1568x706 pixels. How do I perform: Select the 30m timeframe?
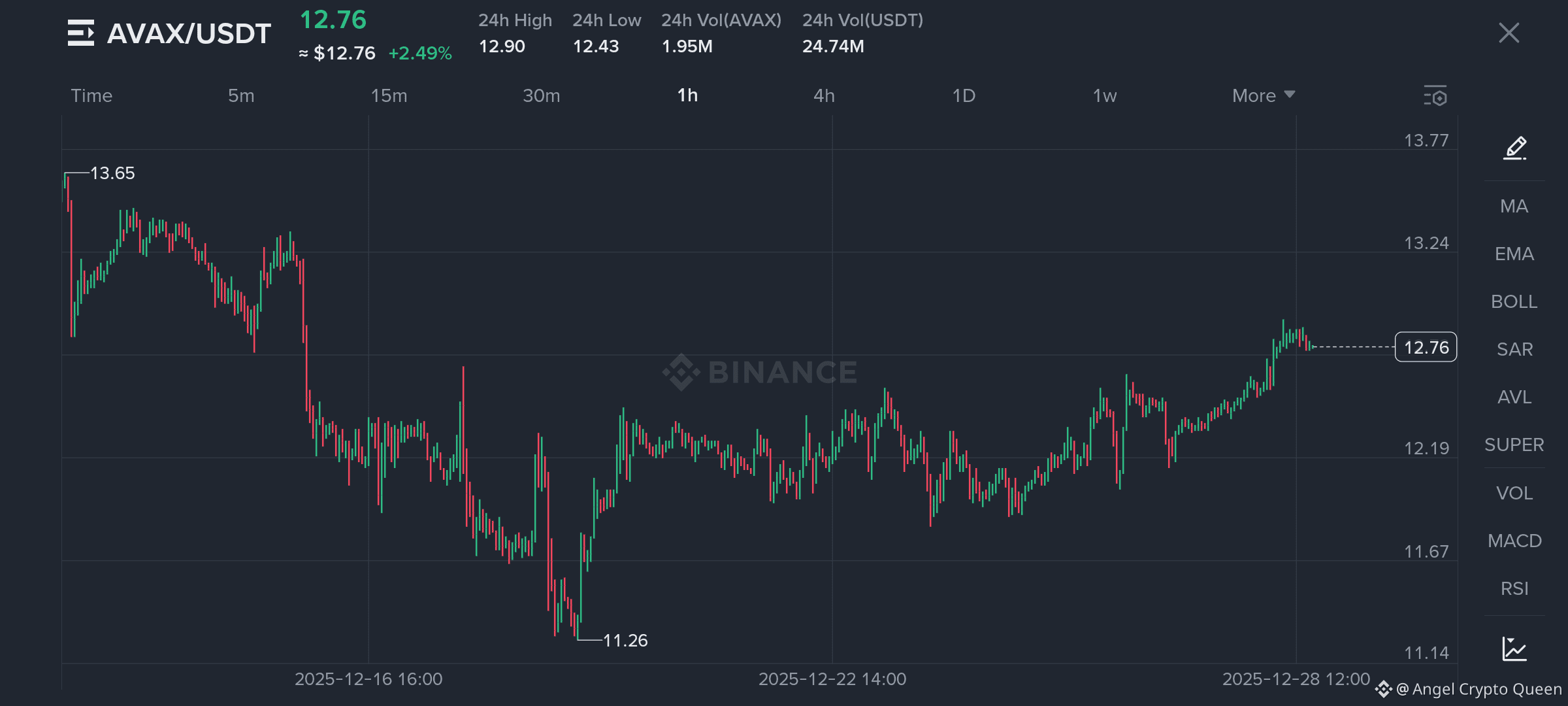tap(542, 95)
